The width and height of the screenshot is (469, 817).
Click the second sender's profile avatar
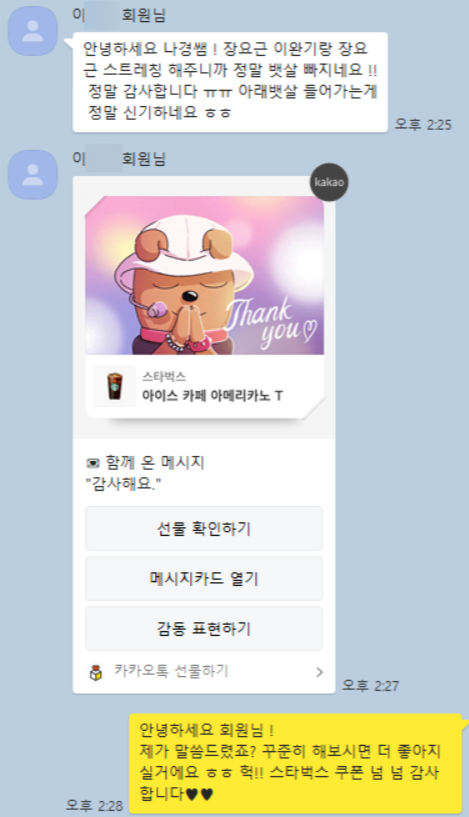click(x=32, y=175)
